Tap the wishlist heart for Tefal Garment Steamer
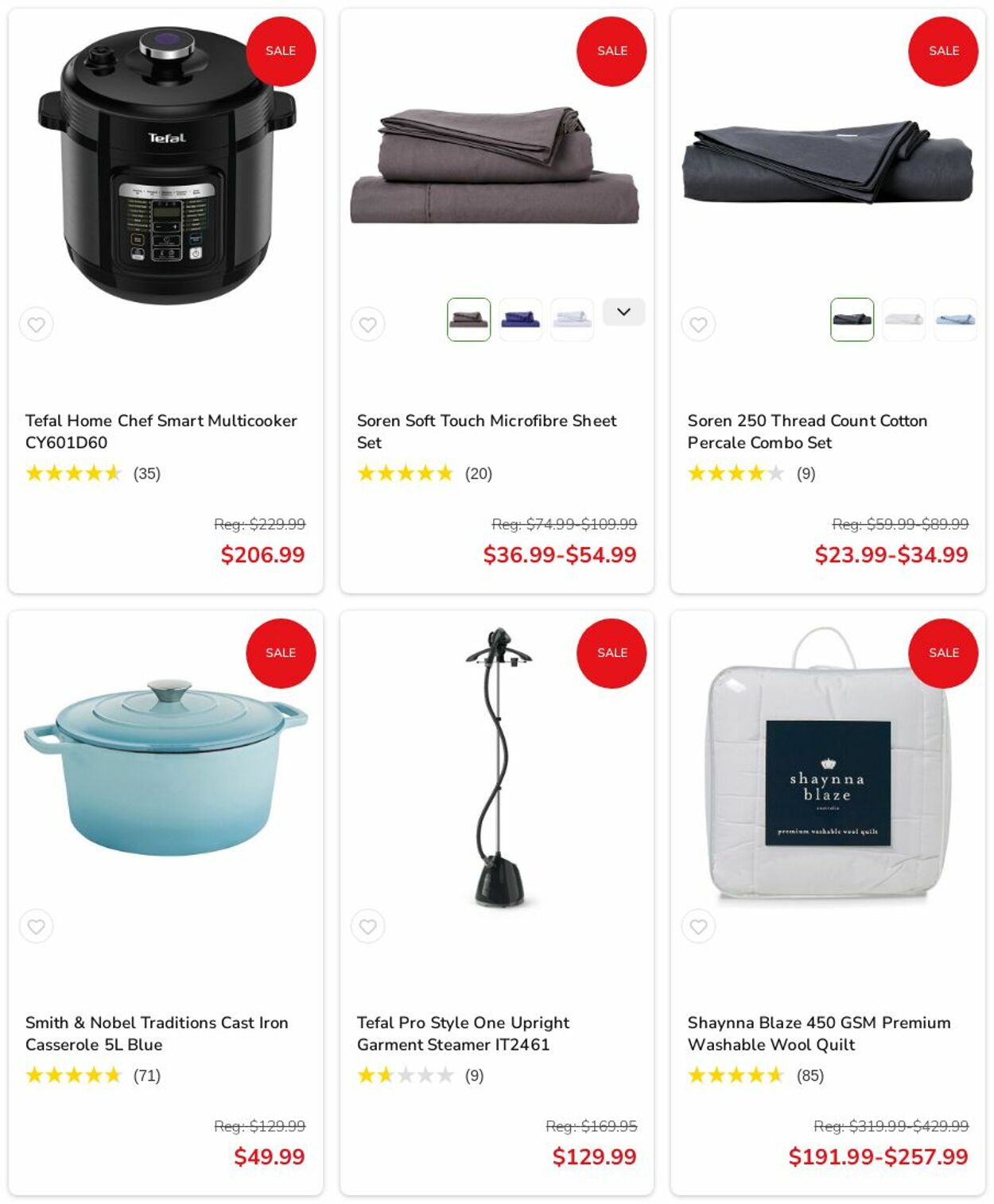Viewport: 994px width, 1204px height. 368,926
